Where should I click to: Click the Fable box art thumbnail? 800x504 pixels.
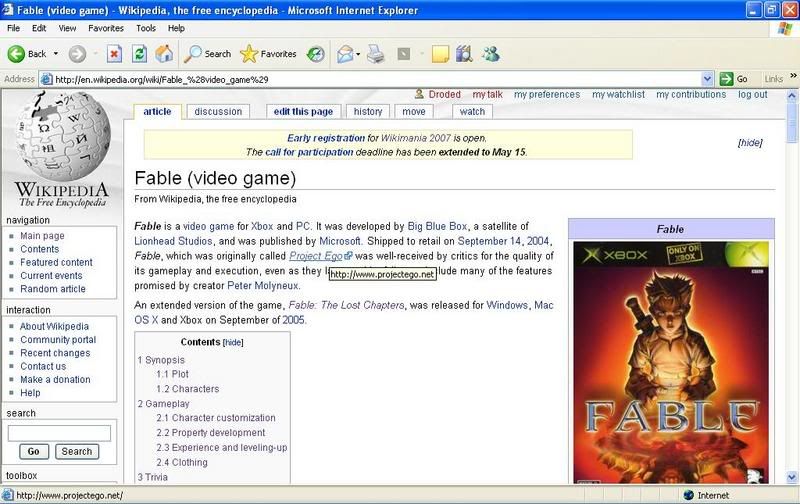[671, 363]
